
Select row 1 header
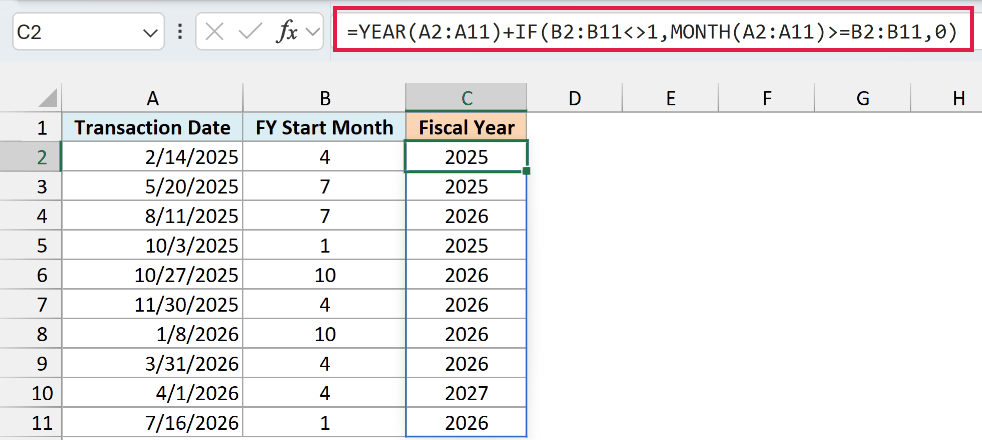[x=31, y=128]
